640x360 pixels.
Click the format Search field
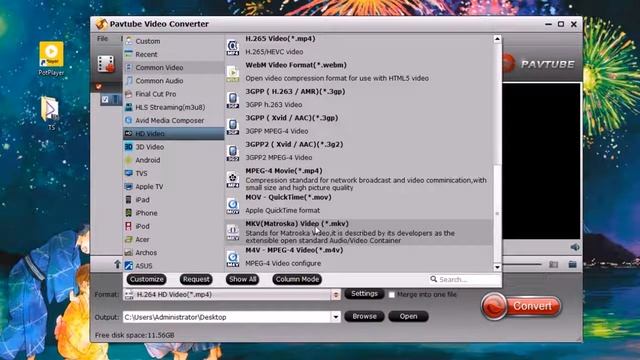tap(464, 280)
